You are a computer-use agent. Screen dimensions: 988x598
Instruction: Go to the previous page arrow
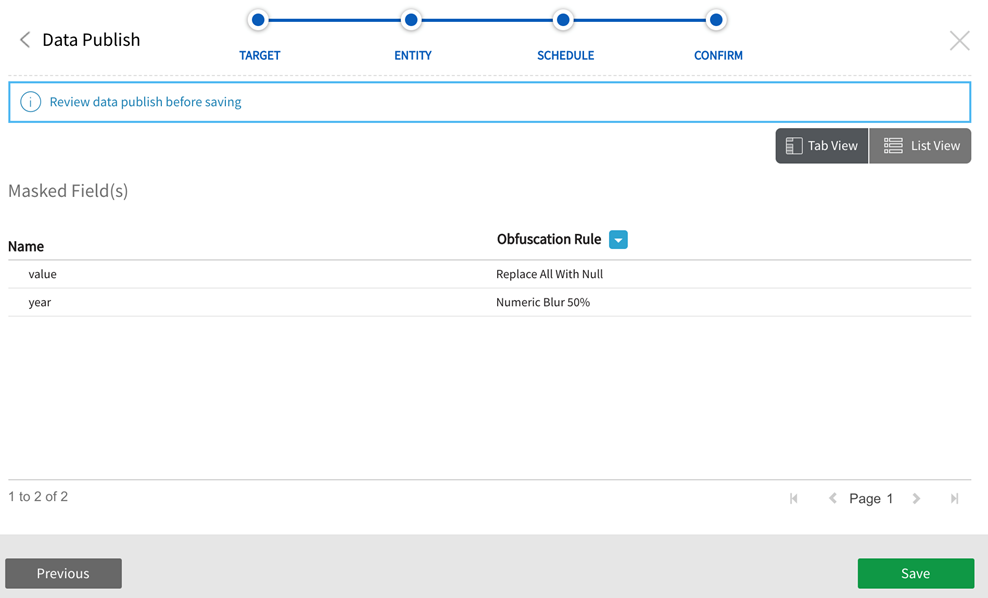(832, 498)
